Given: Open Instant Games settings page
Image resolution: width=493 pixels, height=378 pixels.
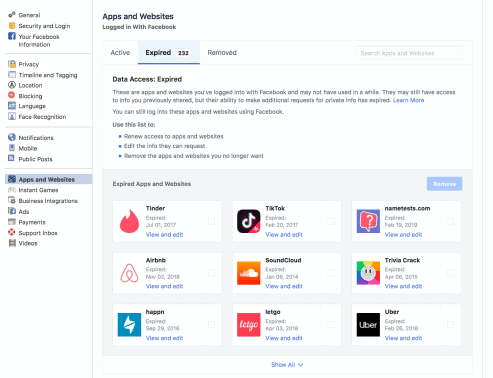Looking at the screenshot, I should pyautogui.click(x=38, y=190).
